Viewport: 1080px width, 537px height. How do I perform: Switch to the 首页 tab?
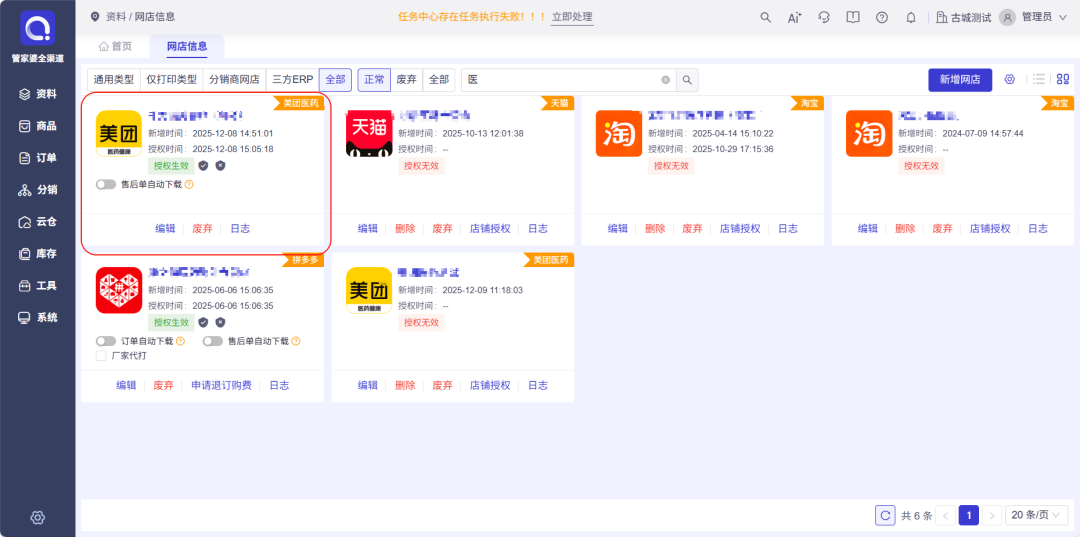pyautogui.click(x=115, y=46)
